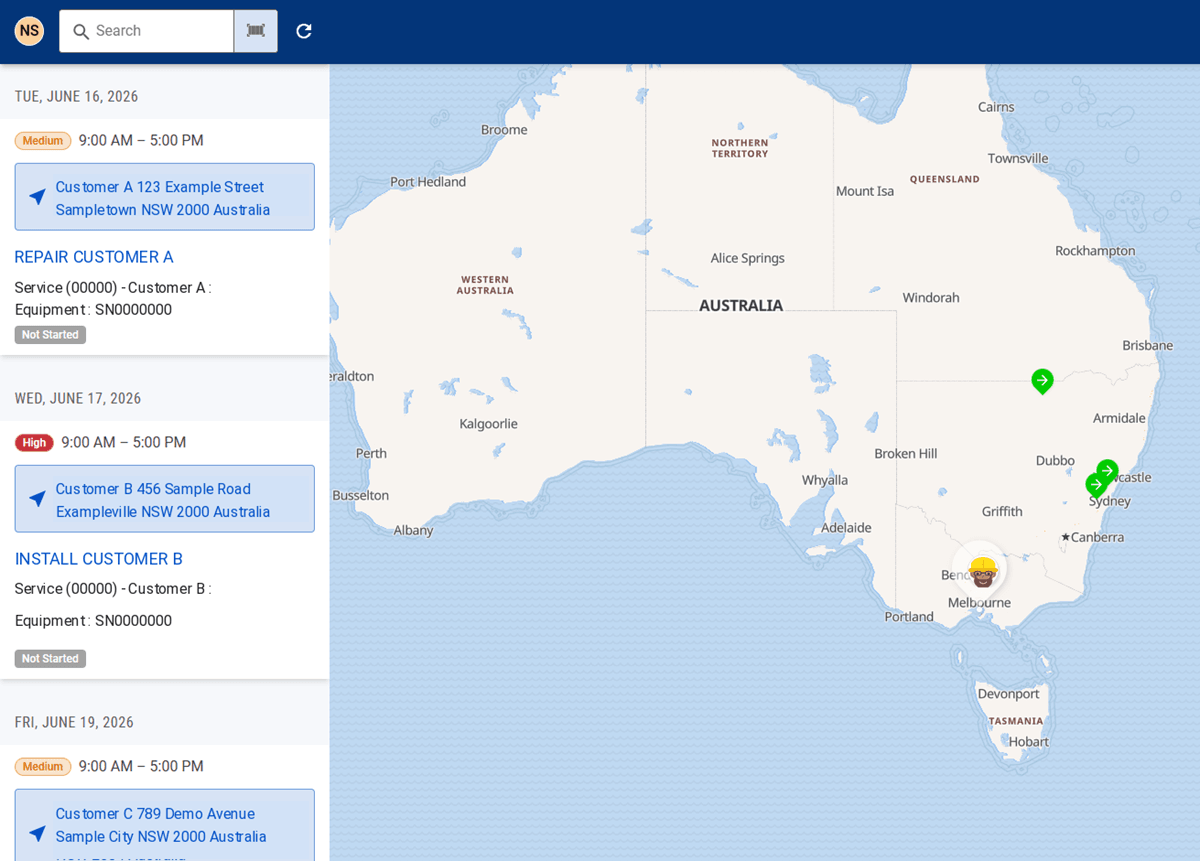Select green map marker south of Brisbane inland
The width and height of the screenshot is (1200, 861).
point(1042,381)
